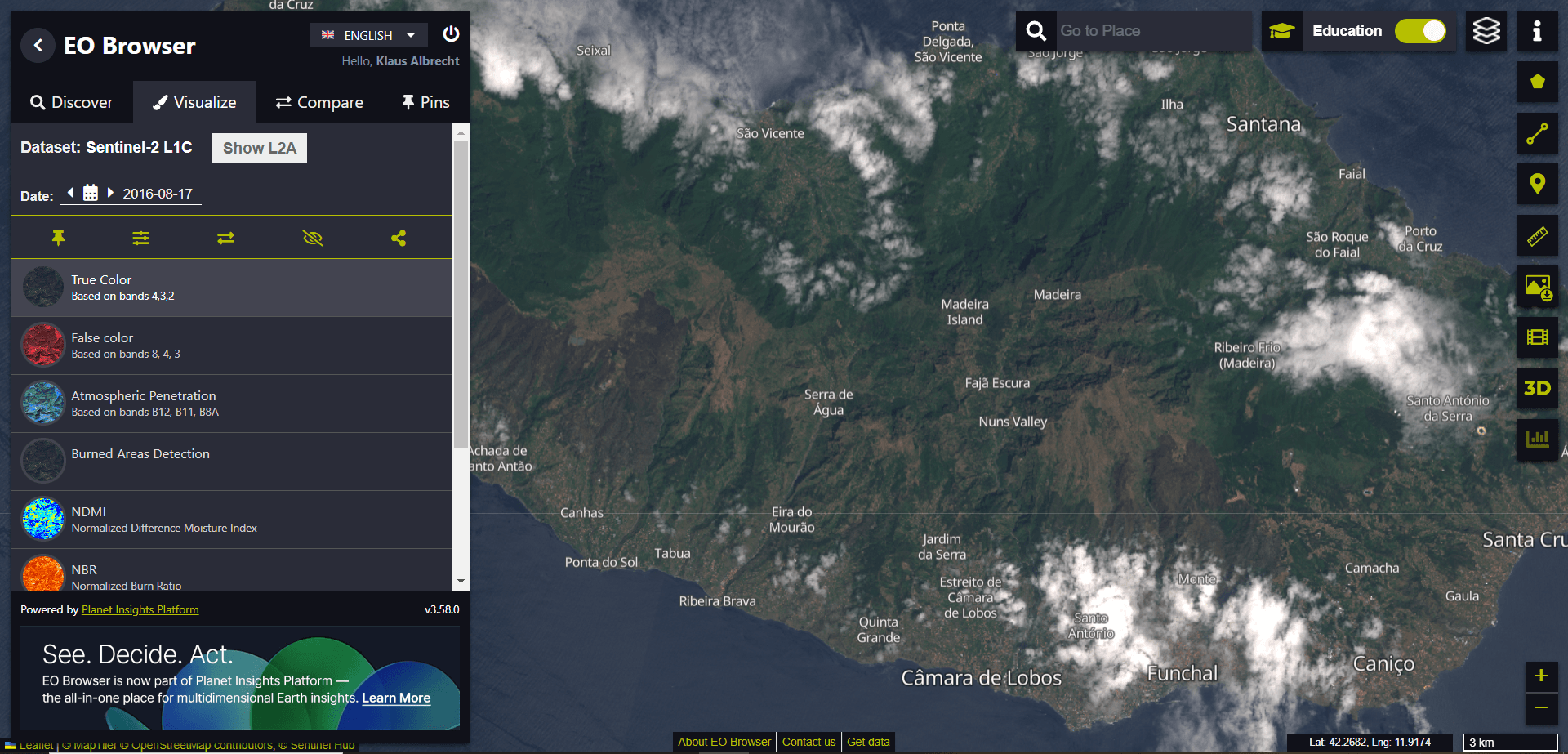Click the power logout icon

[451, 34]
